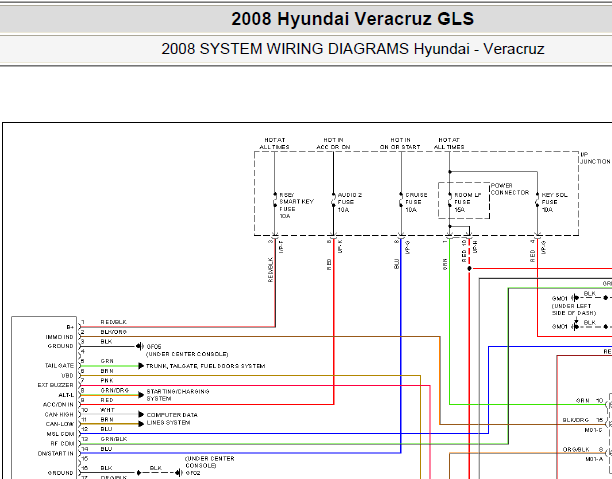This screenshot has width=612, height=479.
Task: Click the KEY SOL FUSE 10A label
Action: pos(554,202)
